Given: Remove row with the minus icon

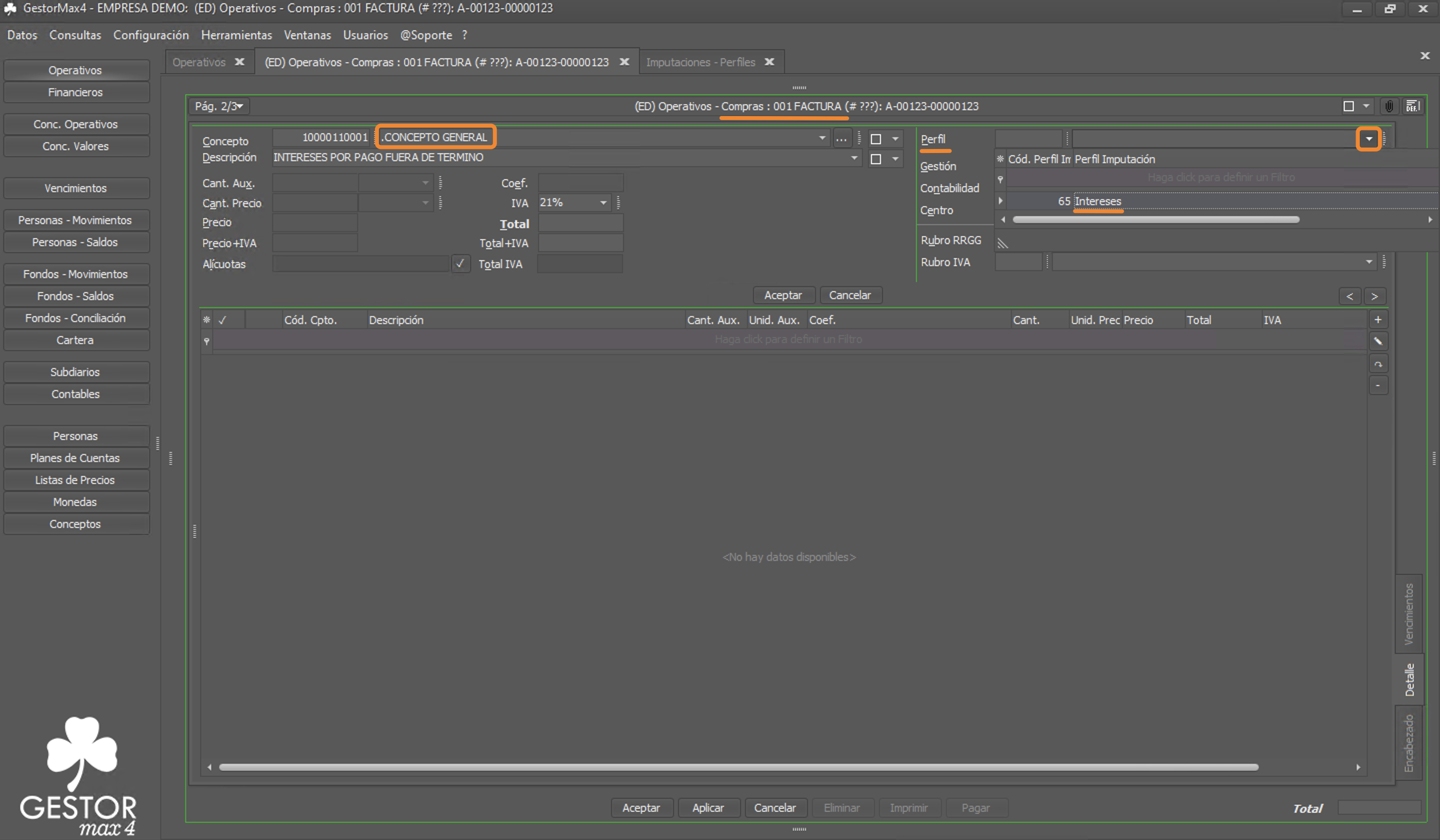Looking at the screenshot, I should pyautogui.click(x=1377, y=385).
